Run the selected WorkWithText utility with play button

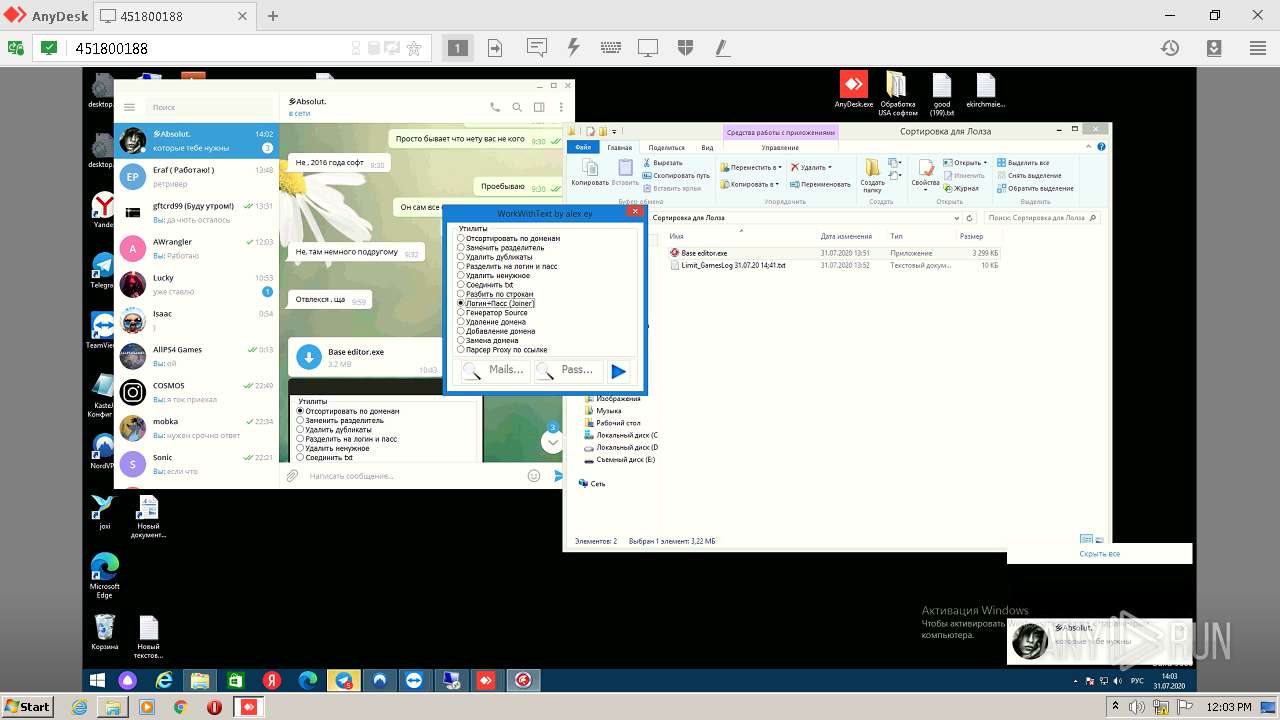[618, 371]
